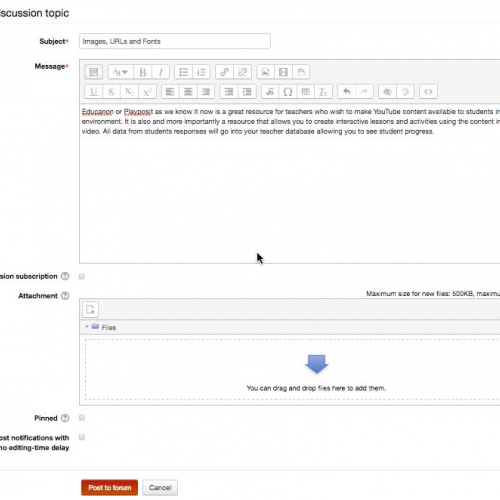
Task: Tick the Pinned checkbox
Action: pos(82,418)
